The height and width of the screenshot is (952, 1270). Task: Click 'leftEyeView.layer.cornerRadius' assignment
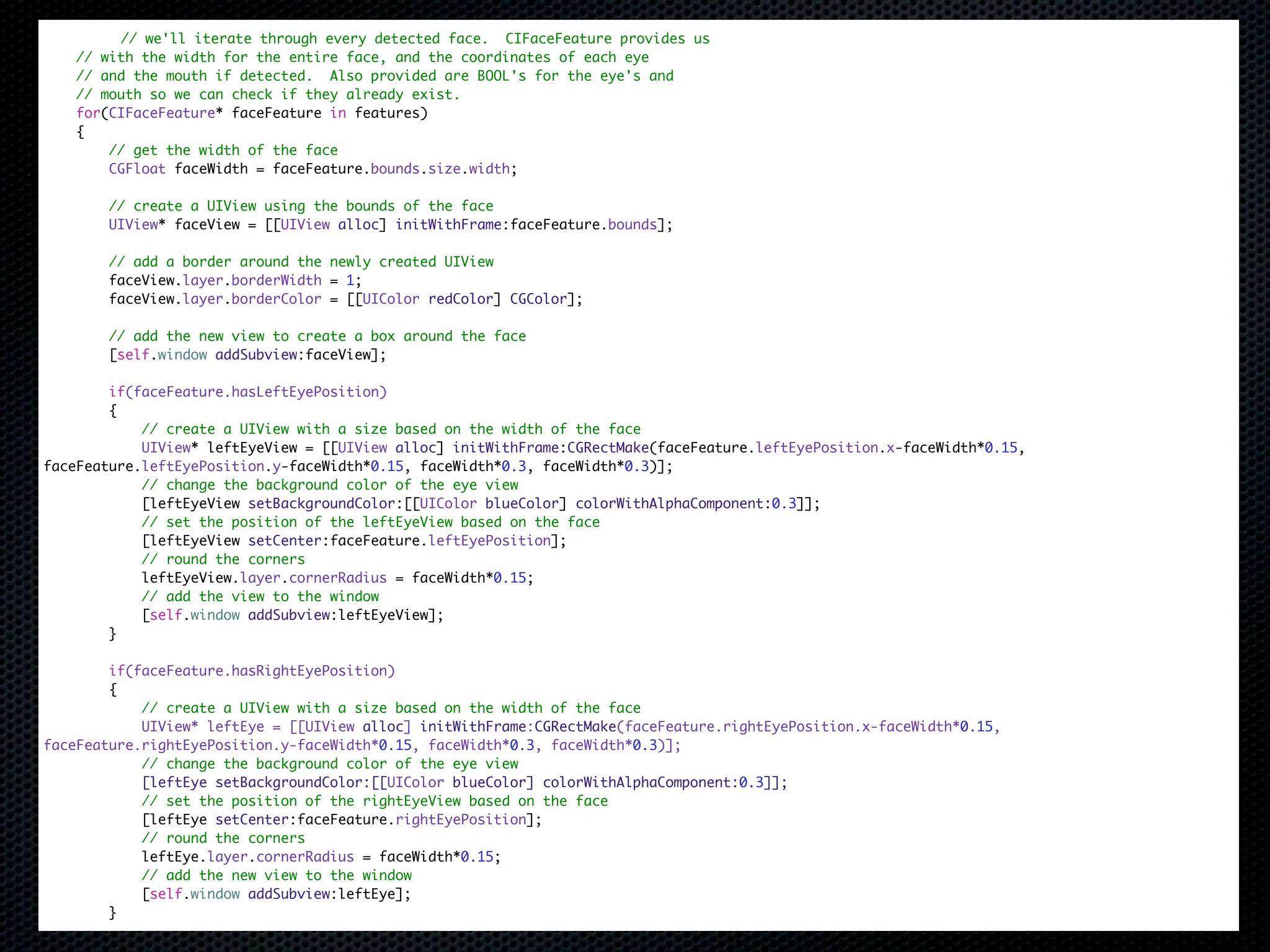point(264,578)
